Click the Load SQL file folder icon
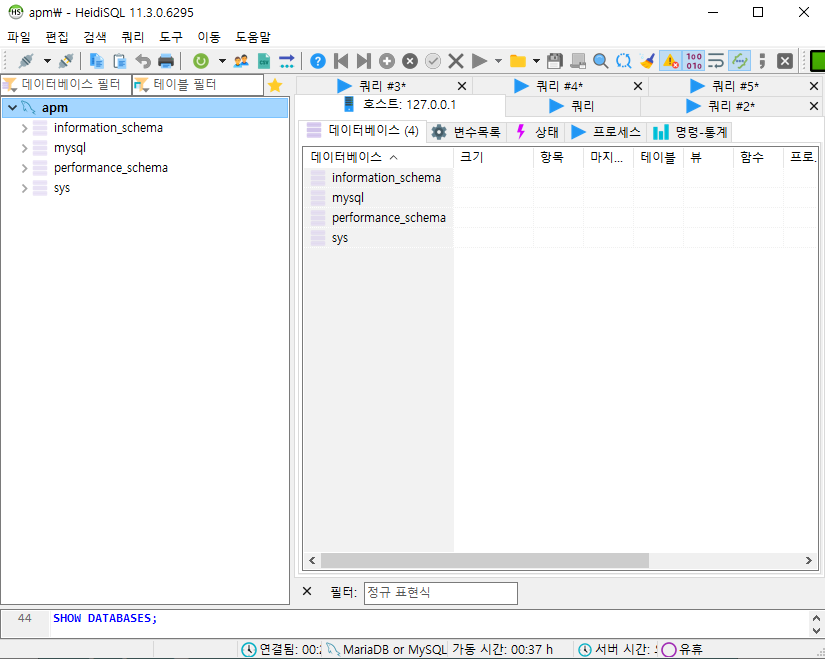This screenshot has height=659, width=825. click(x=518, y=61)
